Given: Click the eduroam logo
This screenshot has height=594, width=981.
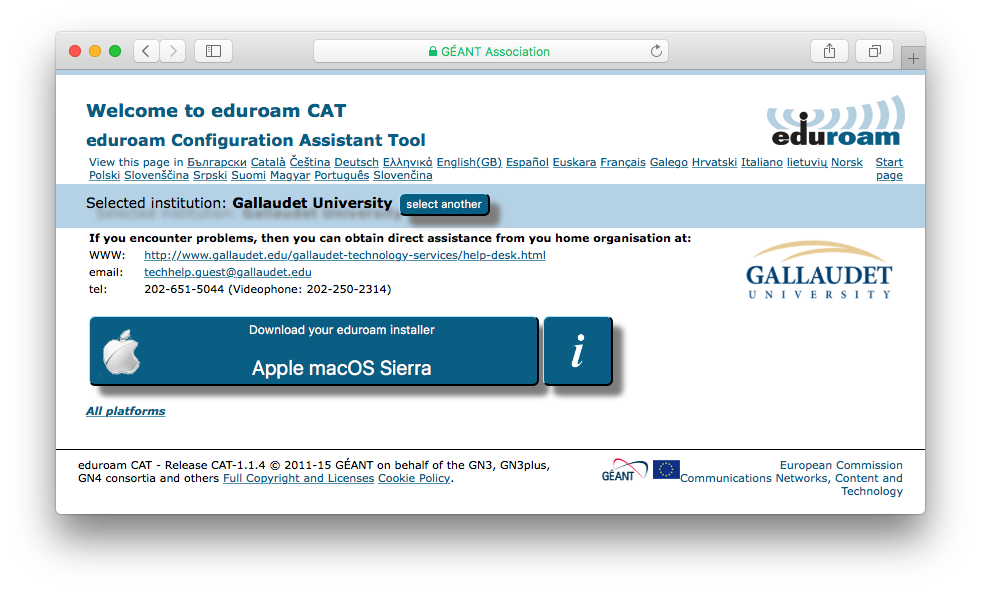Looking at the screenshot, I should coord(836,121).
